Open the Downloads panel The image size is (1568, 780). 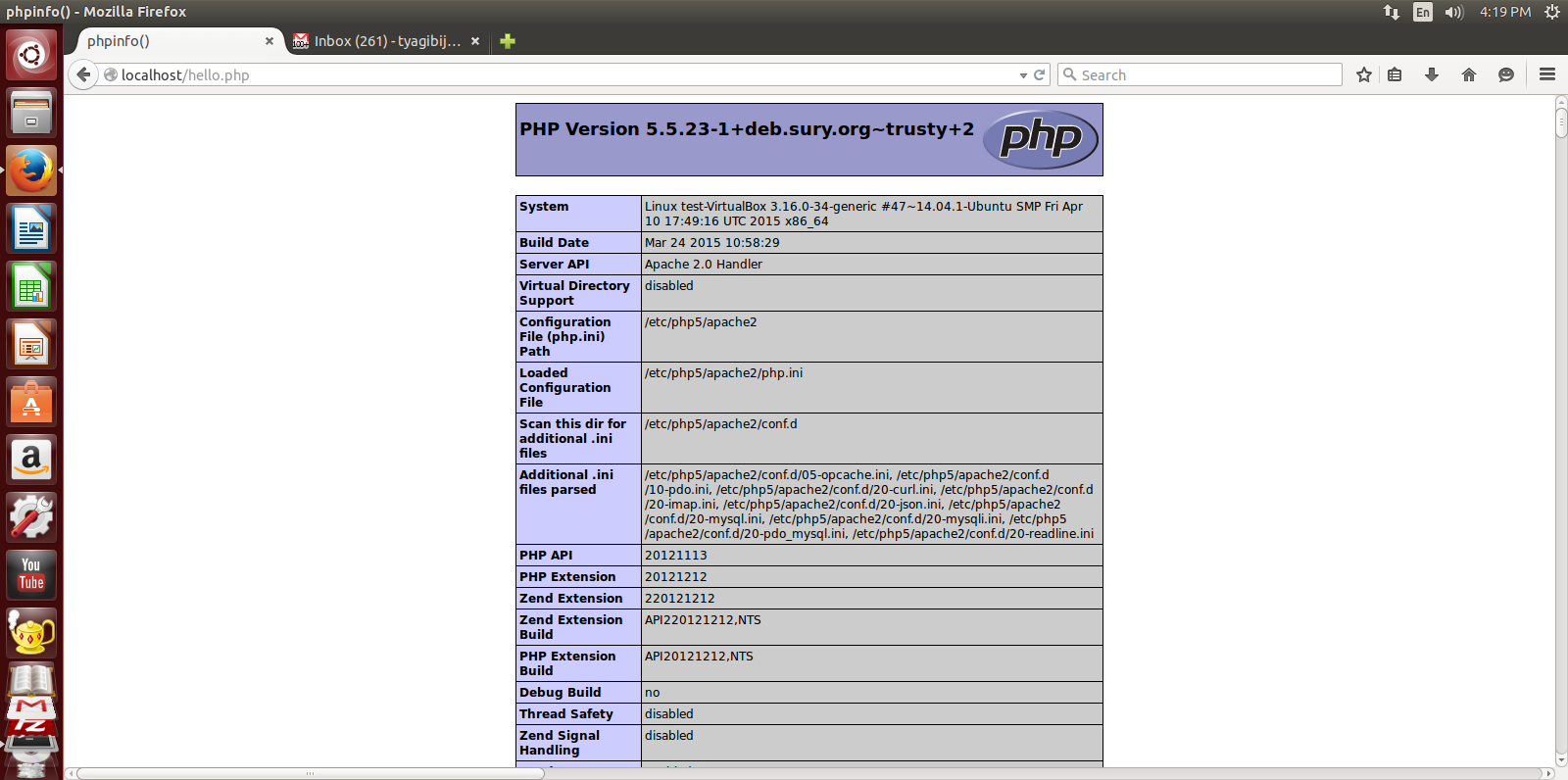[1432, 74]
